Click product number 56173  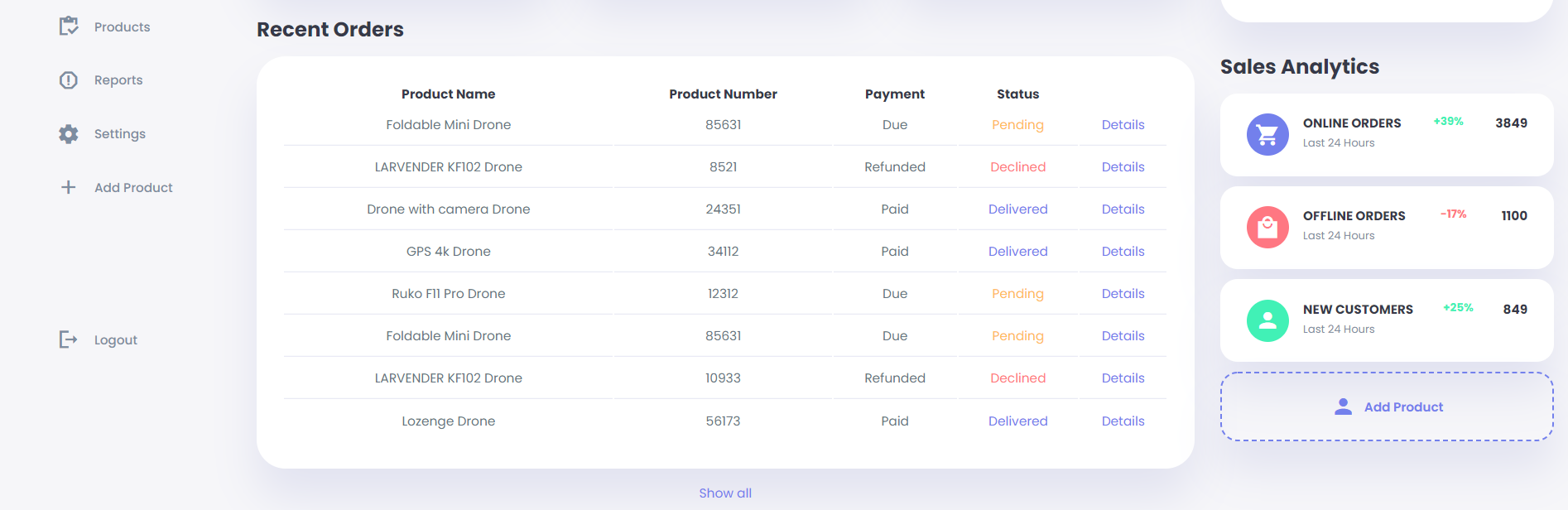click(723, 421)
